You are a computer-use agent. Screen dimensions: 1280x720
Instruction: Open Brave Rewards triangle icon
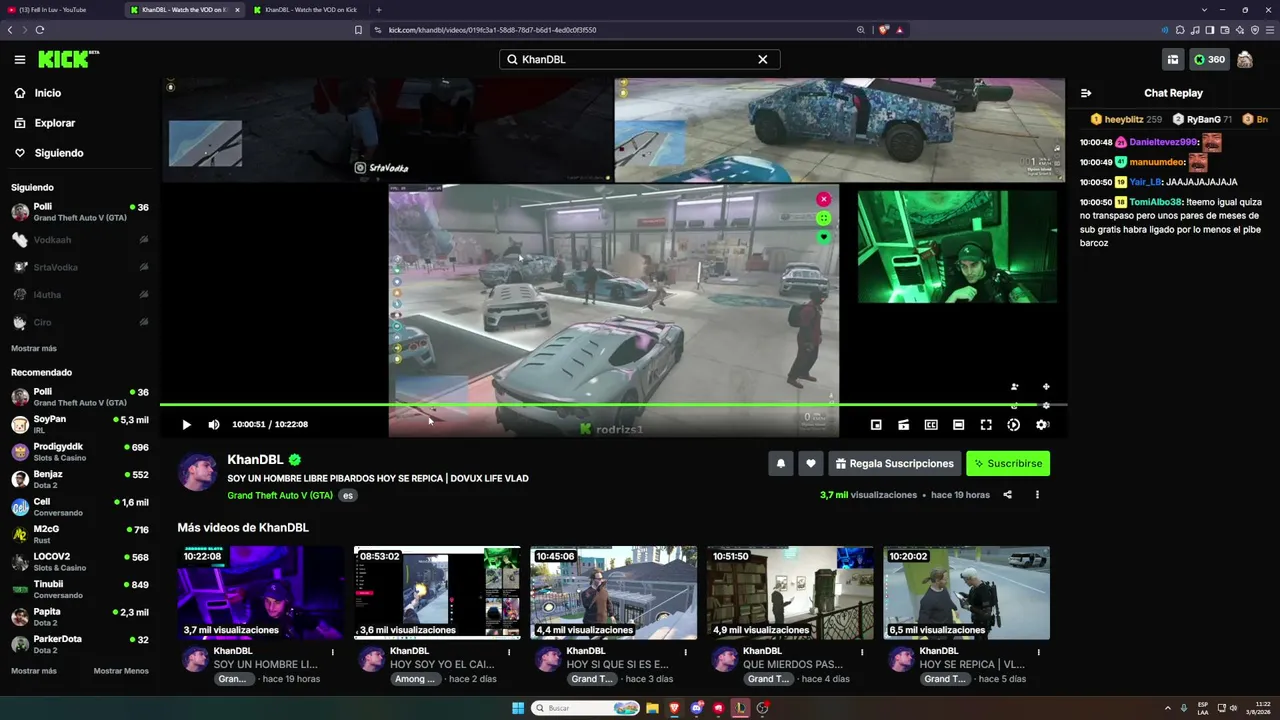point(900,30)
